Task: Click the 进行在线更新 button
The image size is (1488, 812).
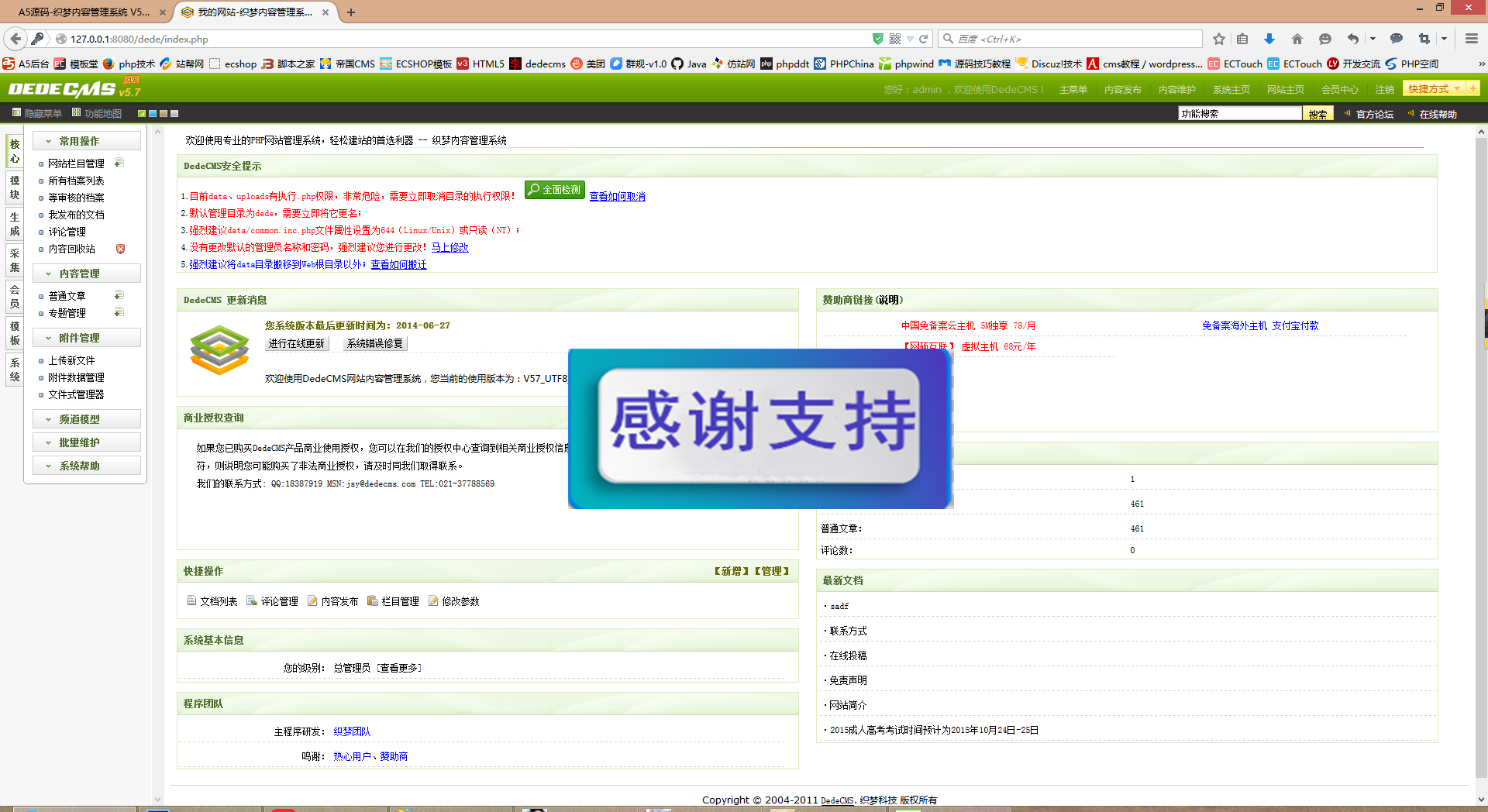Action: (297, 343)
